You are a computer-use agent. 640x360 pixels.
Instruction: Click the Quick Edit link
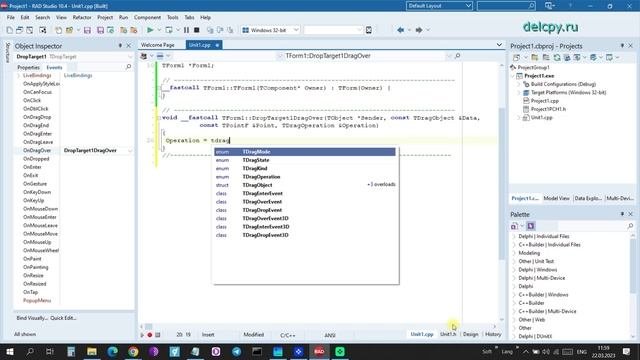63,318
